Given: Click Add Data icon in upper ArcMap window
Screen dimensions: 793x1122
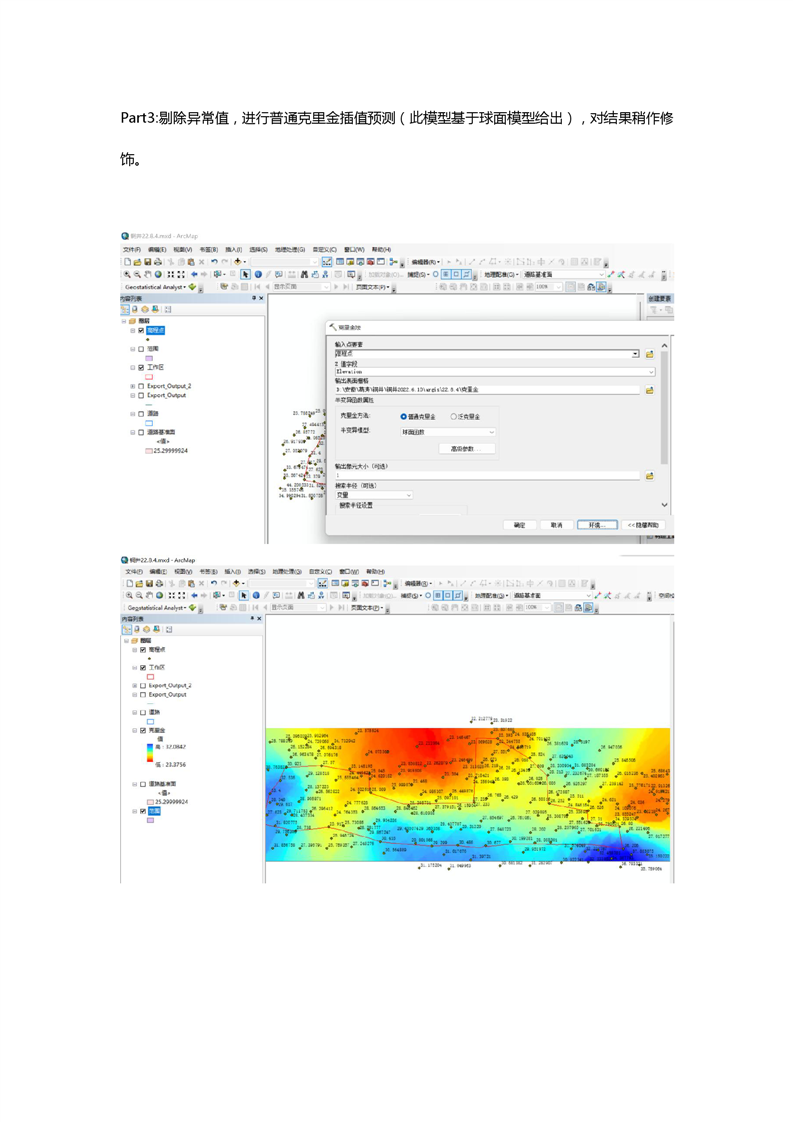Looking at the screenshot, I should (237, 262).
